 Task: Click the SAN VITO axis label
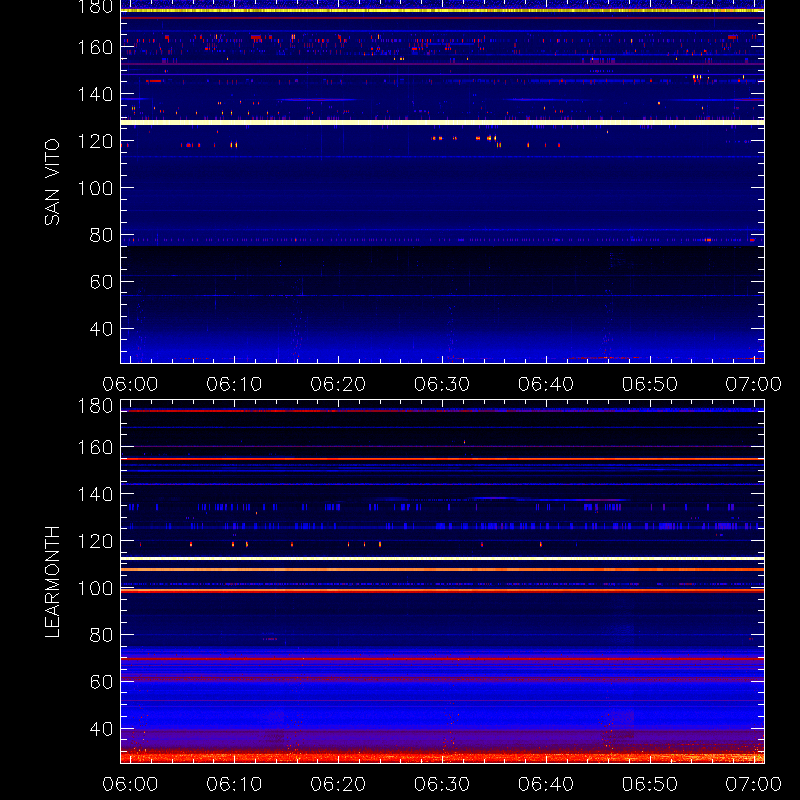pyautogui.click(x=52, y=182)
